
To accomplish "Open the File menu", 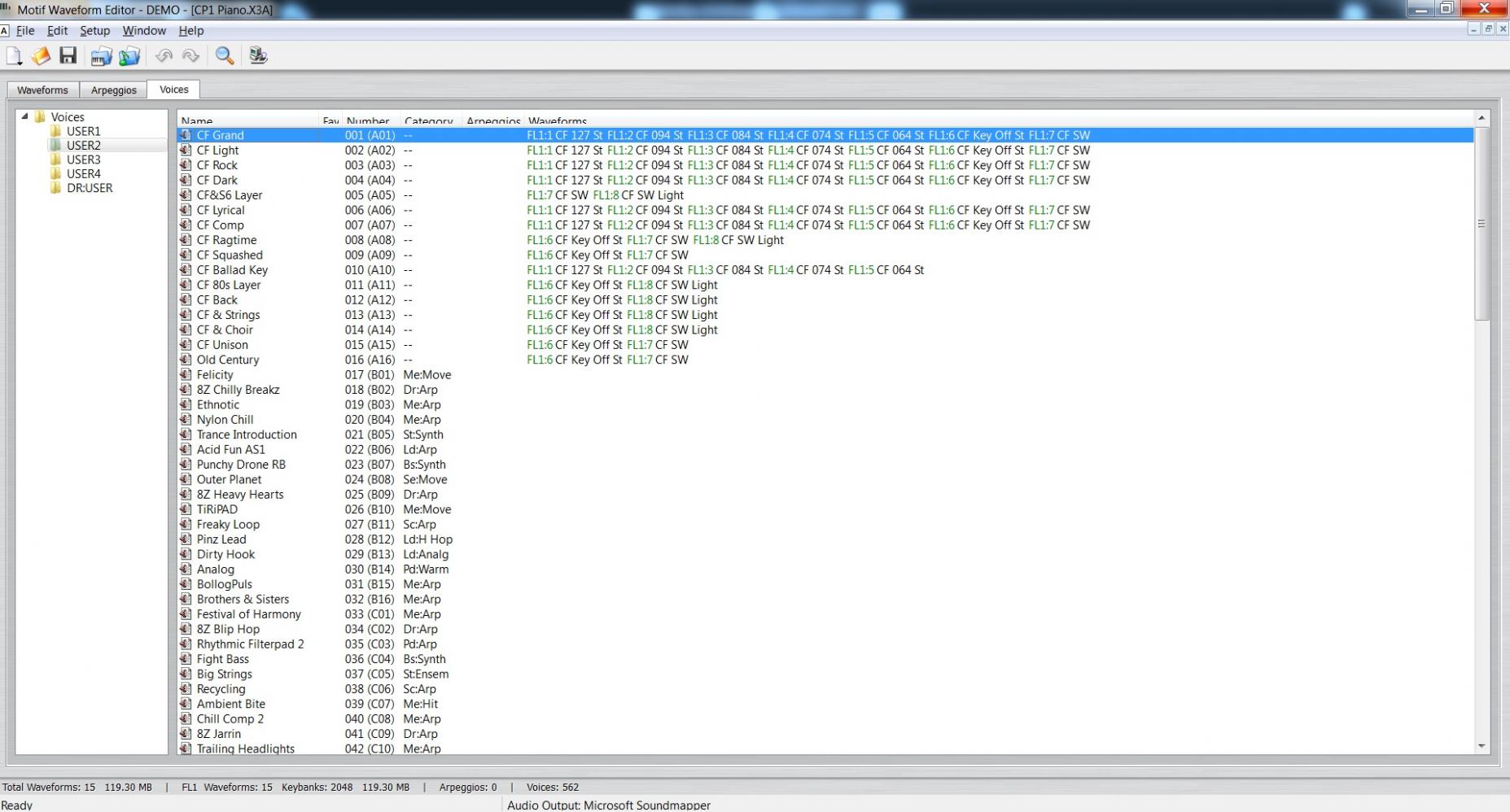I will pyautogui.click(x=25, y=30).
